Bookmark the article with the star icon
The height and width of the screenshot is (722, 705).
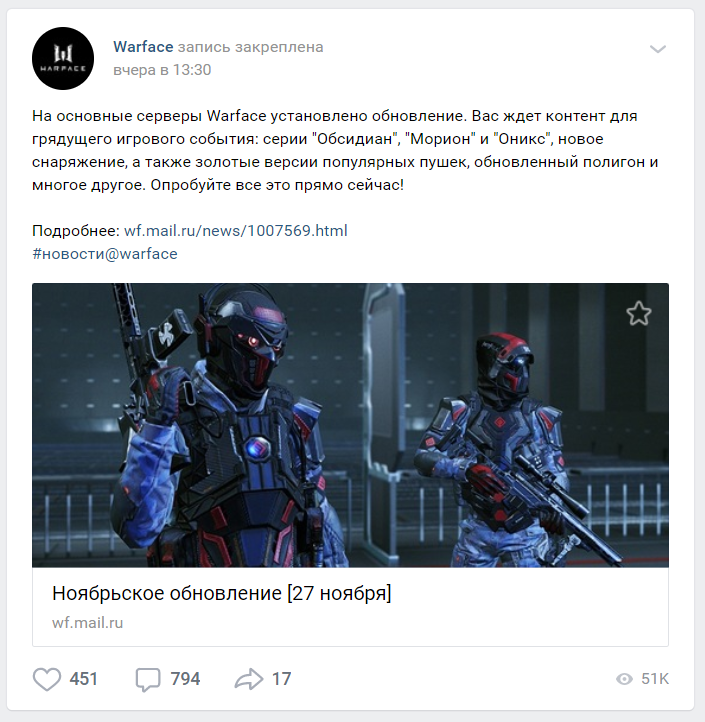coord(639,314)
